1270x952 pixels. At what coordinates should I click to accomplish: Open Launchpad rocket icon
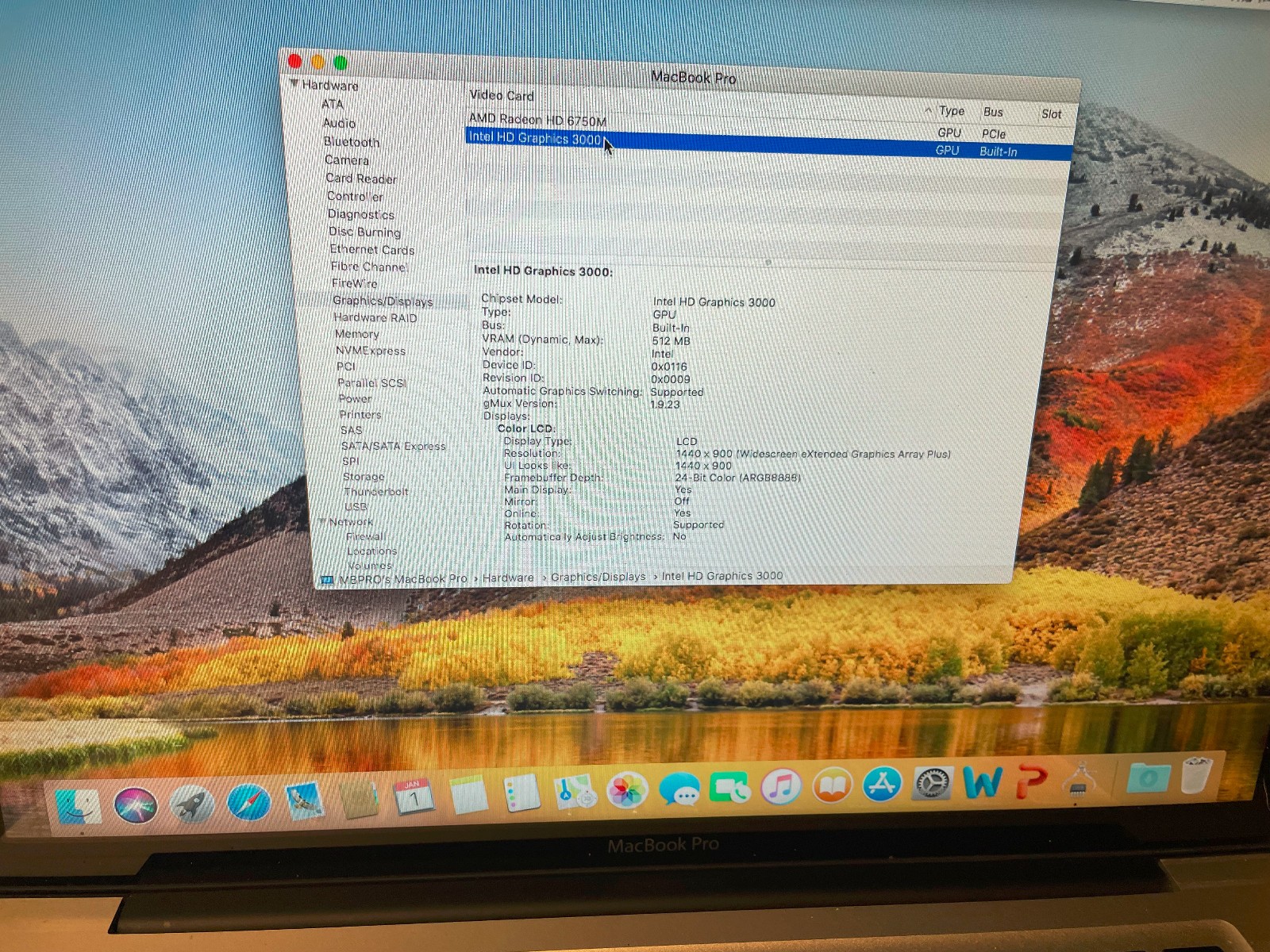[192, 804]
